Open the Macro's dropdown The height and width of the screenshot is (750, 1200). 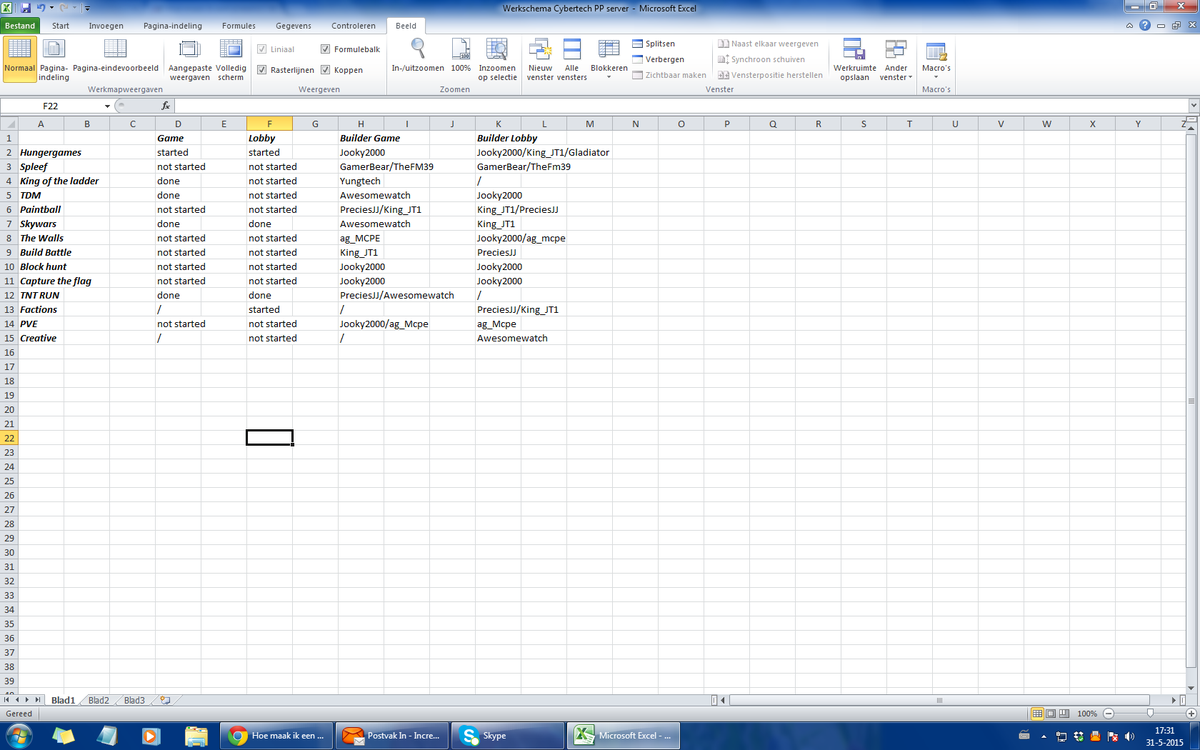click(x=936, y=60)
